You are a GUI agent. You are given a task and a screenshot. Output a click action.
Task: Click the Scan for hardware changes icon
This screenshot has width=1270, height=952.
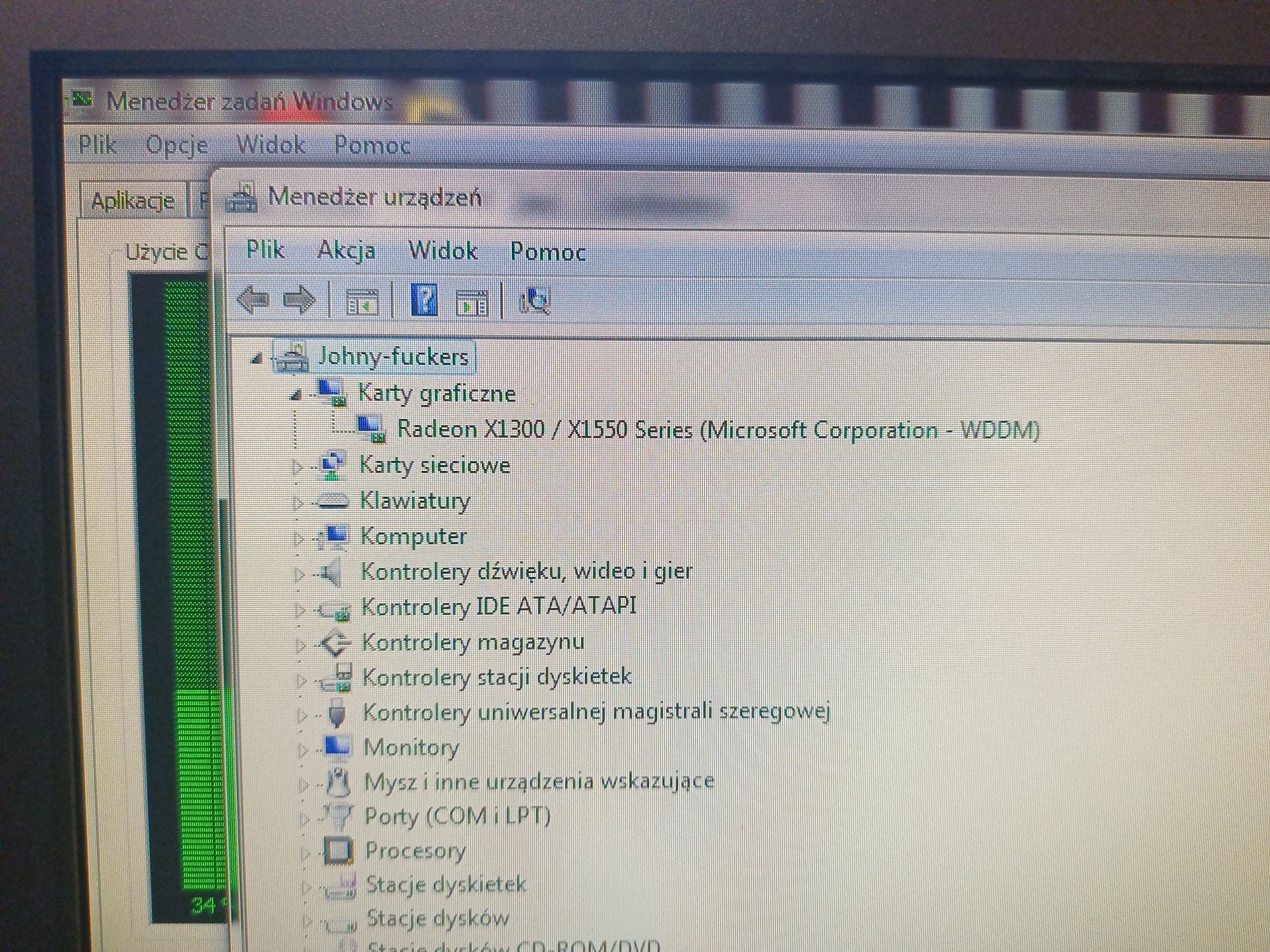(x=535, y=301)
